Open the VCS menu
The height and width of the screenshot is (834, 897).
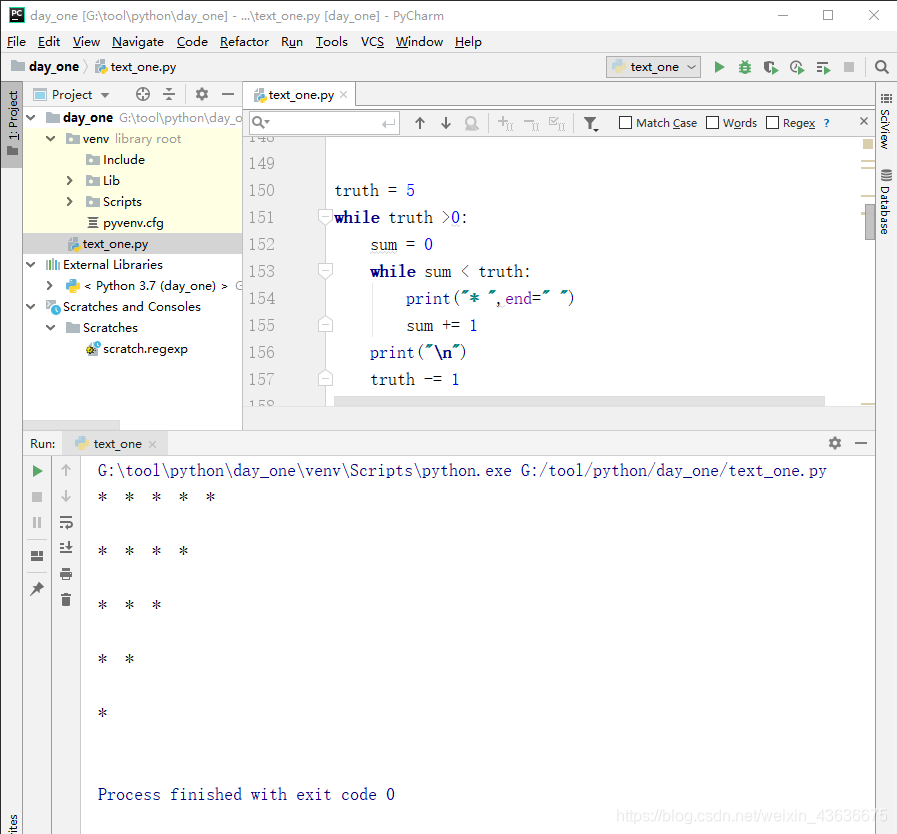372,42
